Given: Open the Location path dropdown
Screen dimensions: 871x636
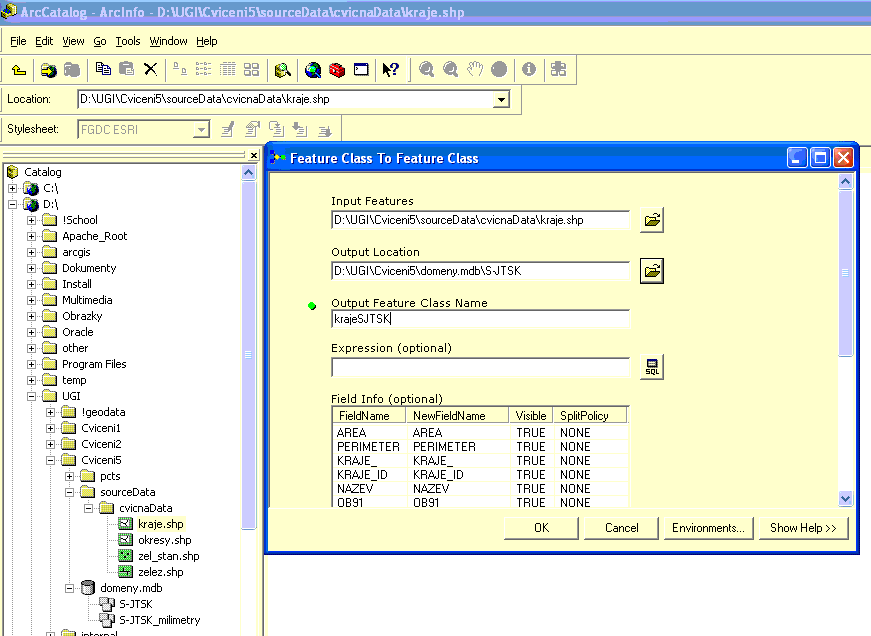Looking at the screenshot, I should (x=501, y=99).
